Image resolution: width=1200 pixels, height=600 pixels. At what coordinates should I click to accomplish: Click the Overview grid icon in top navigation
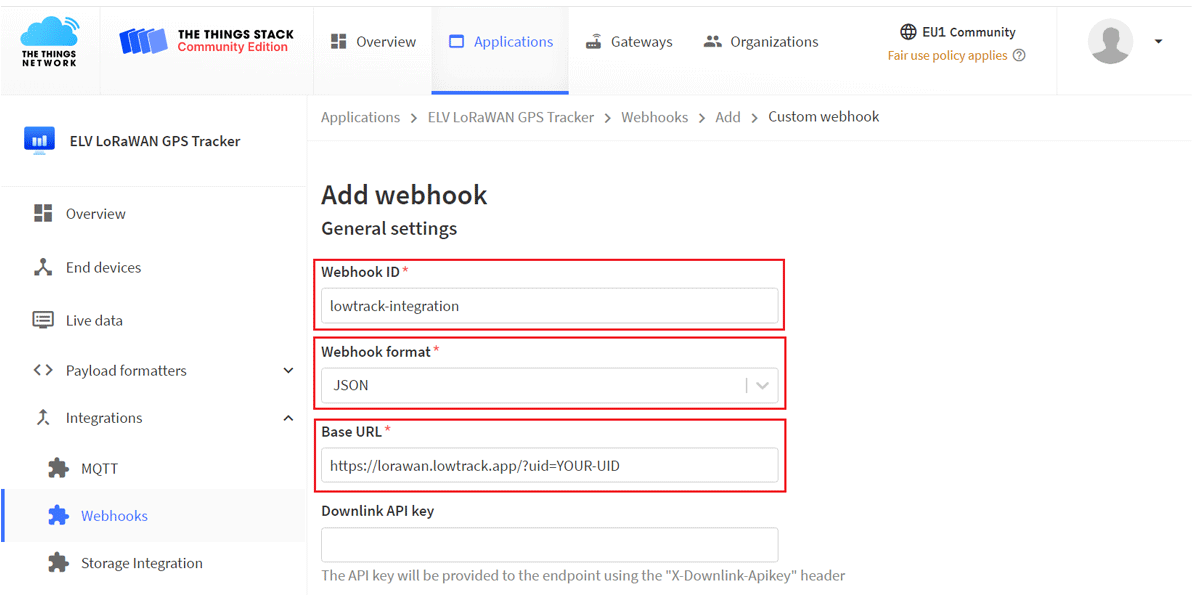[339, 41]
